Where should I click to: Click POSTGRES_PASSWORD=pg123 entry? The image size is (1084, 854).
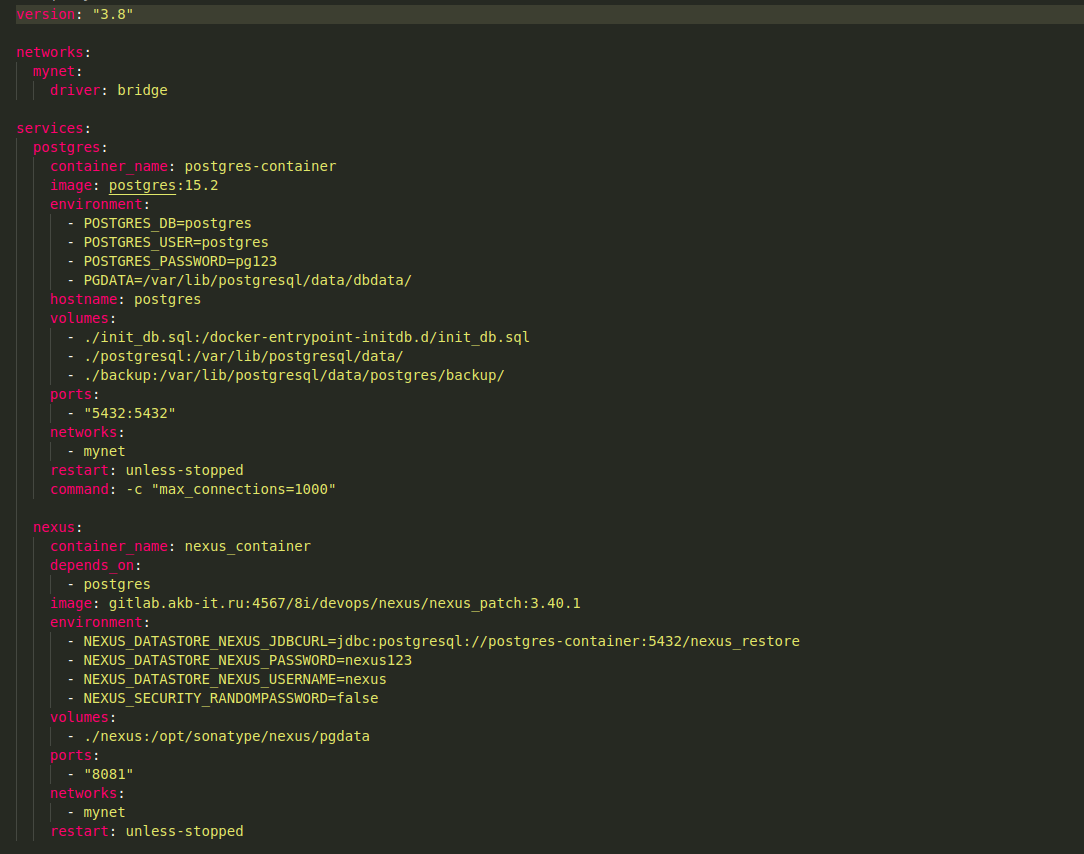pyautogui.click(x=180, y=261)
